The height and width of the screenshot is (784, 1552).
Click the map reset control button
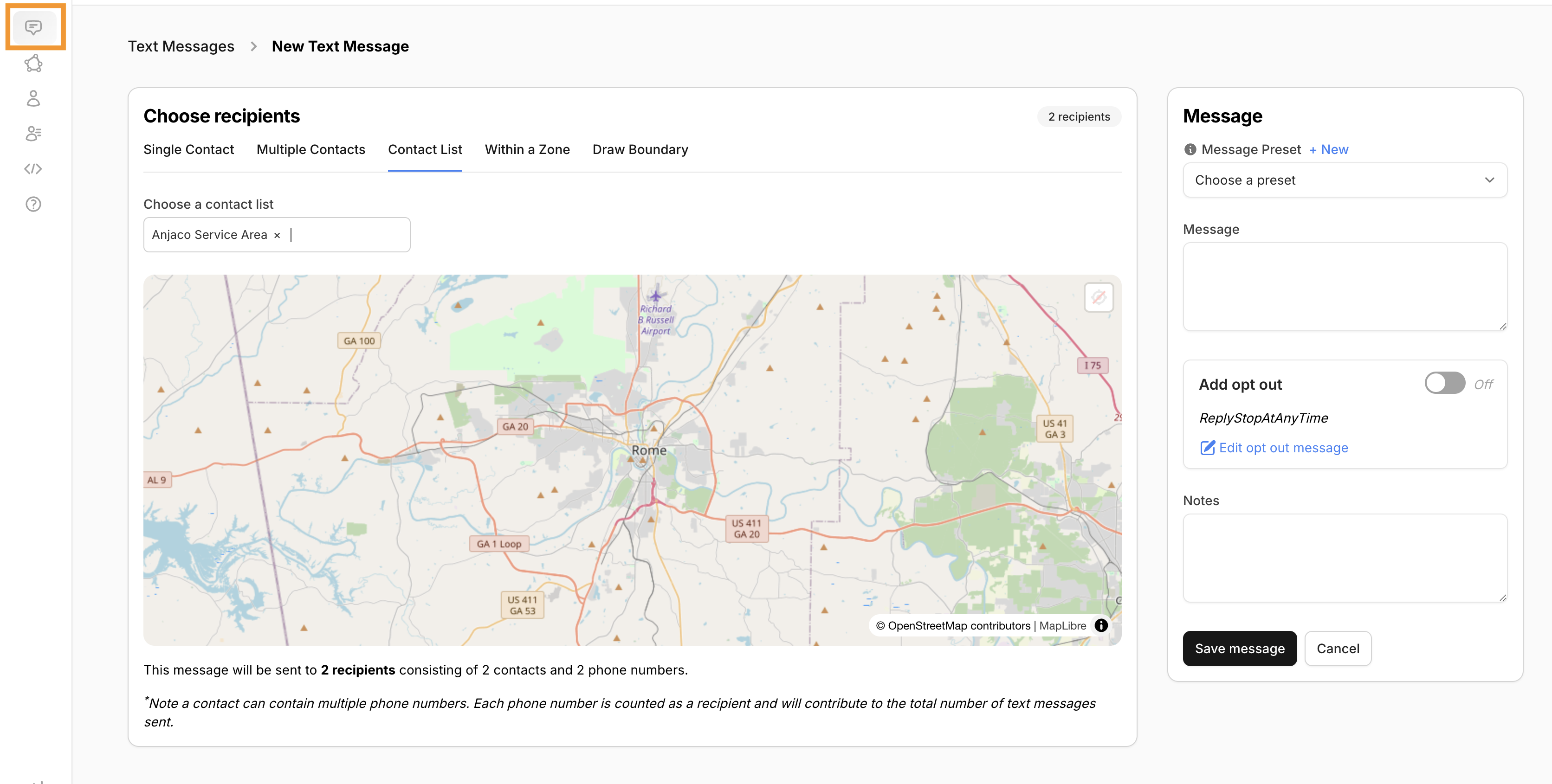coord(1099,297)
